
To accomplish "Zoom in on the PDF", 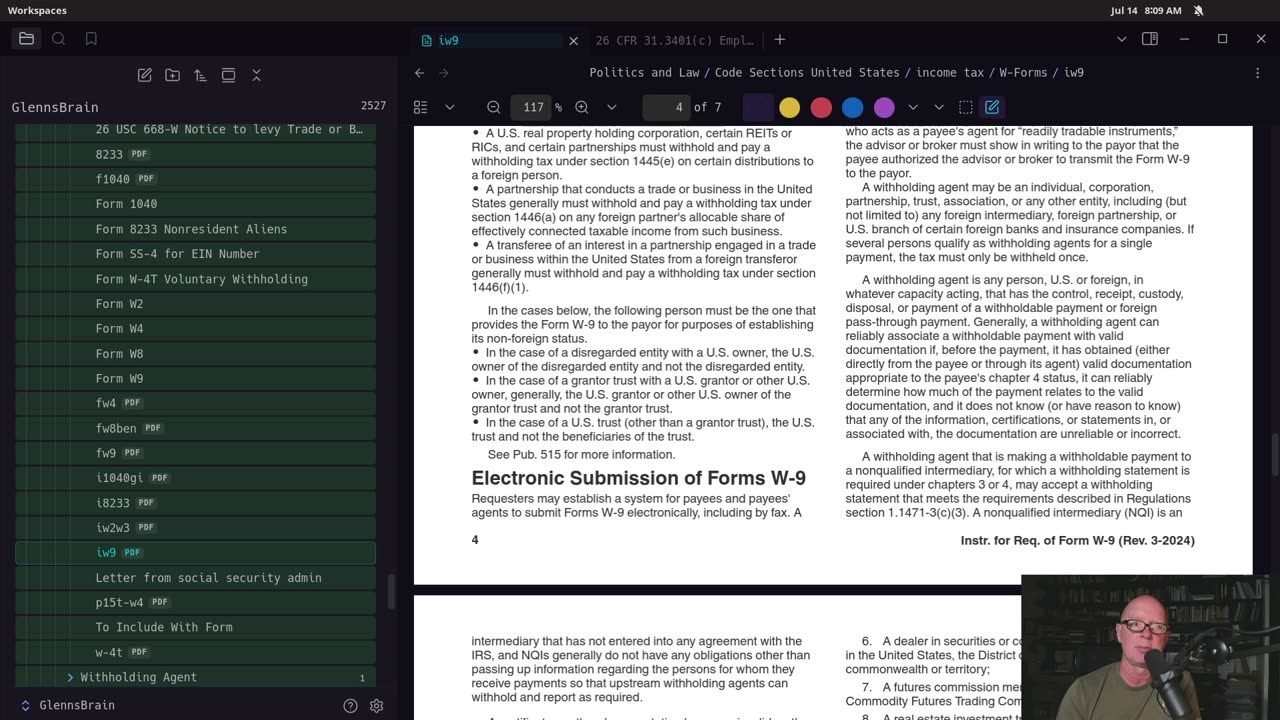I will 582,107.
